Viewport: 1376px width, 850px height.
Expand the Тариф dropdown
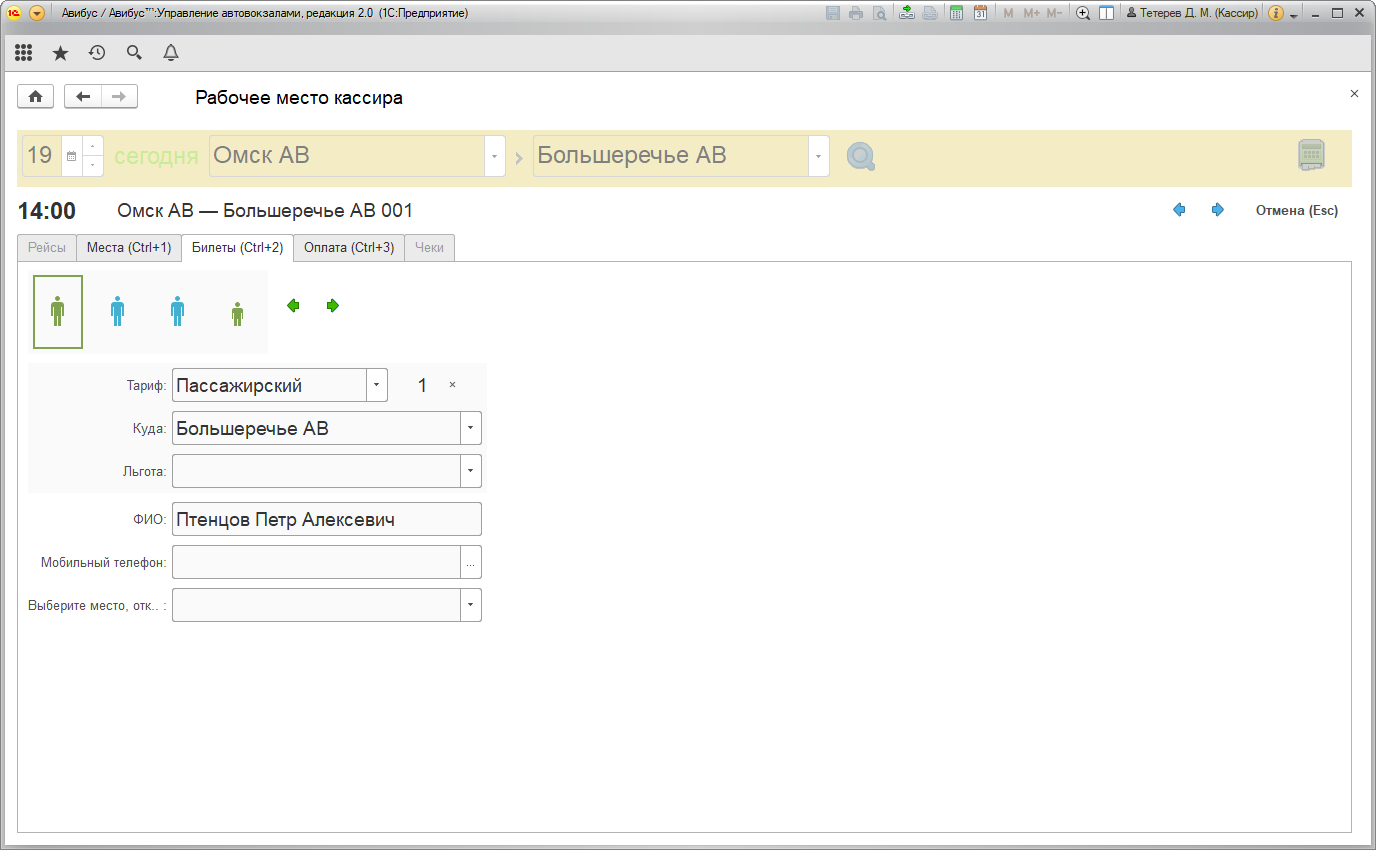coord(377,385)
